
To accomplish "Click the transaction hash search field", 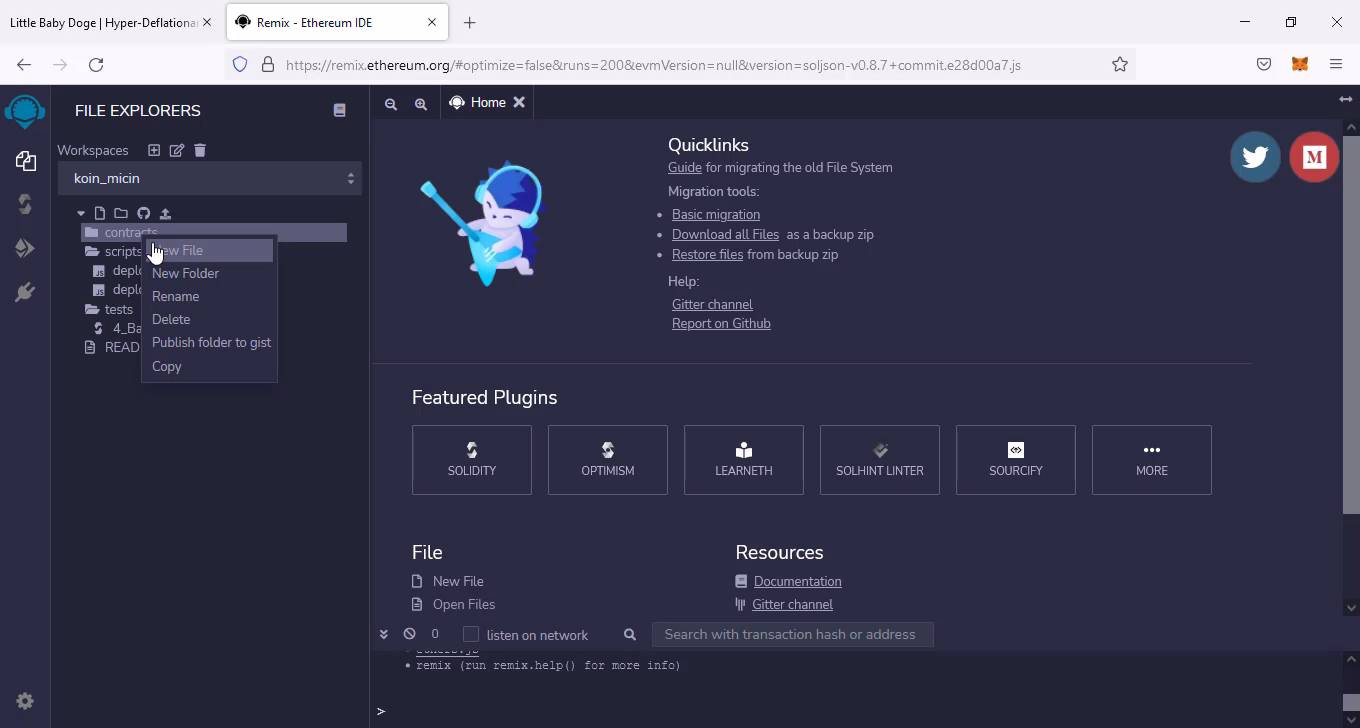I will [x=791, y=634].
